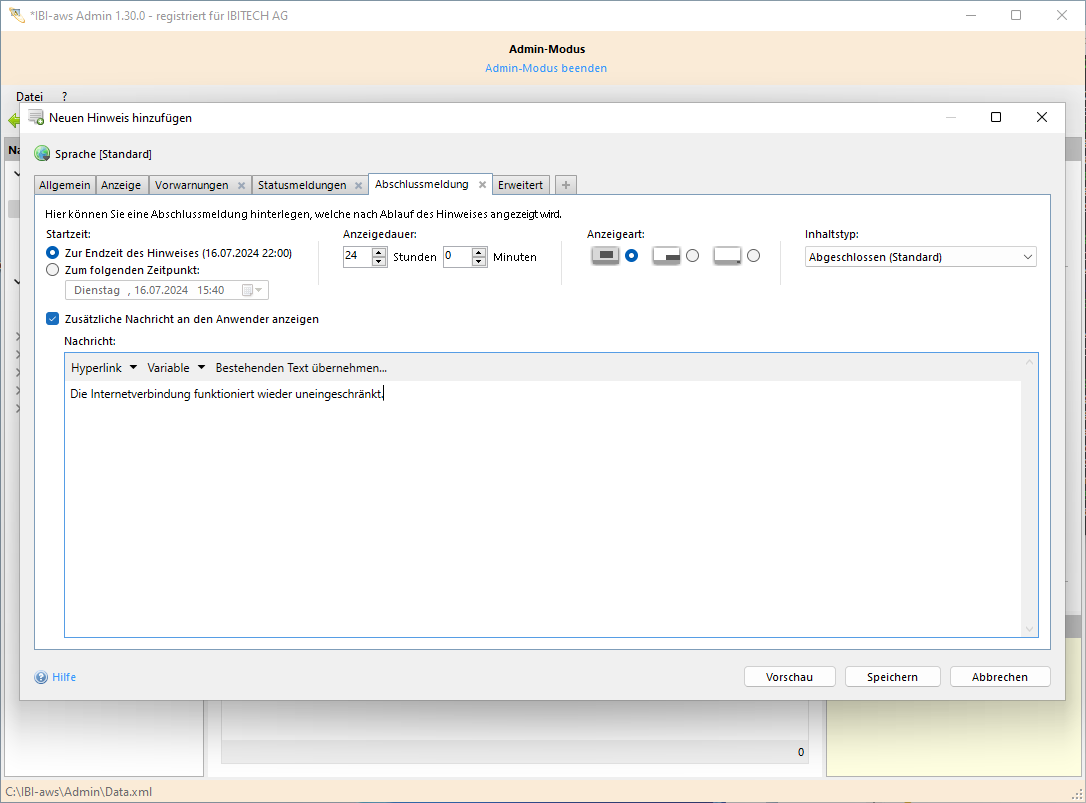
Task: Select the second Anzeigeart radio button
Action: point(692,256)
